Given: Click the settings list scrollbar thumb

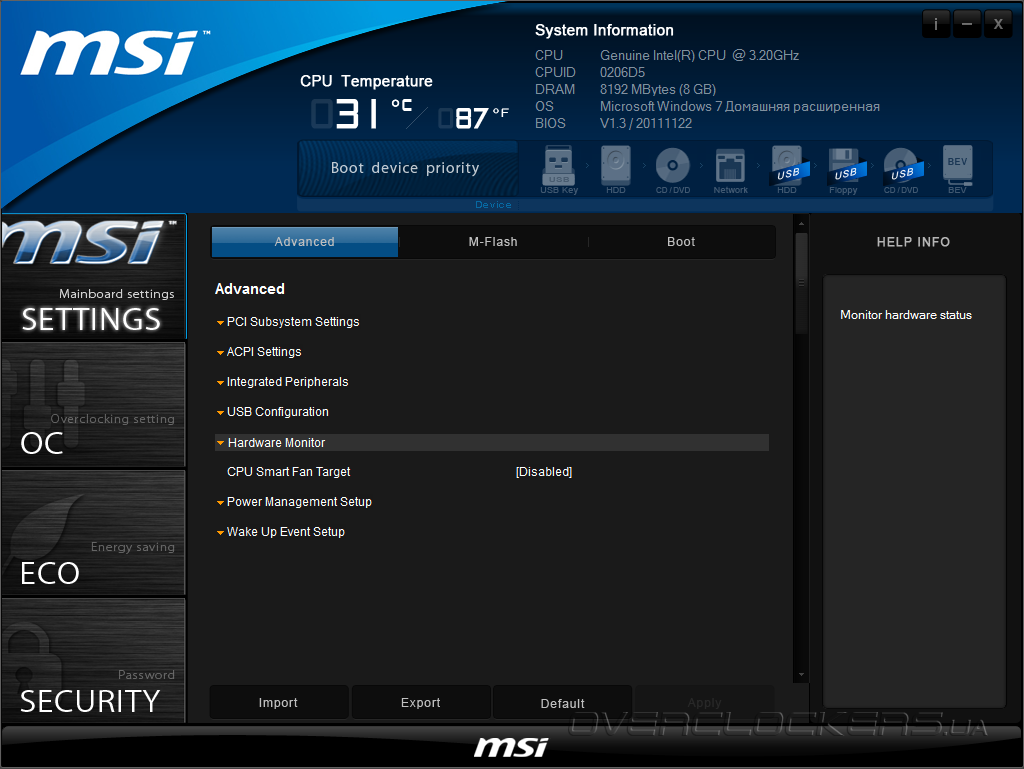Looking at the screenshot, I should (x=801, y=283).
